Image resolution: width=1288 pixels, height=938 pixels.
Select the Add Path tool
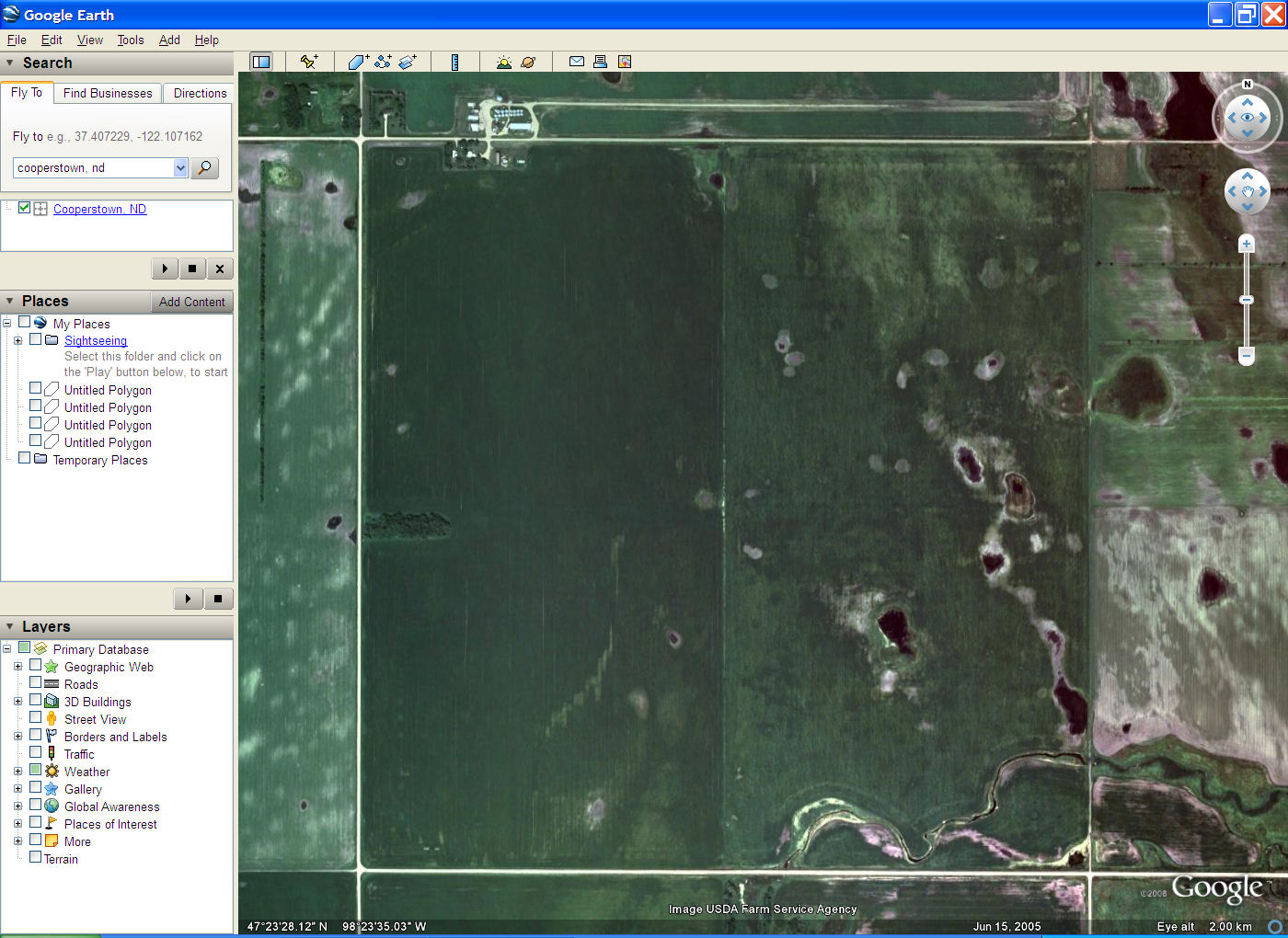click(384, 62)
